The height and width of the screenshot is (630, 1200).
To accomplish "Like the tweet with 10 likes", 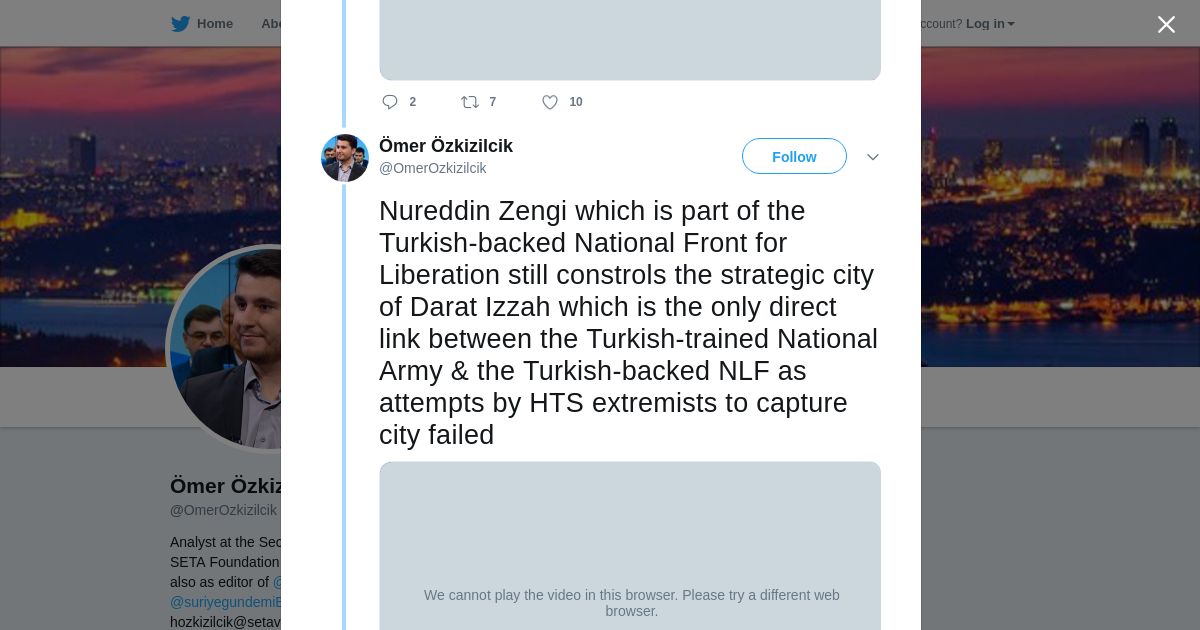I will tap(550, 102).
